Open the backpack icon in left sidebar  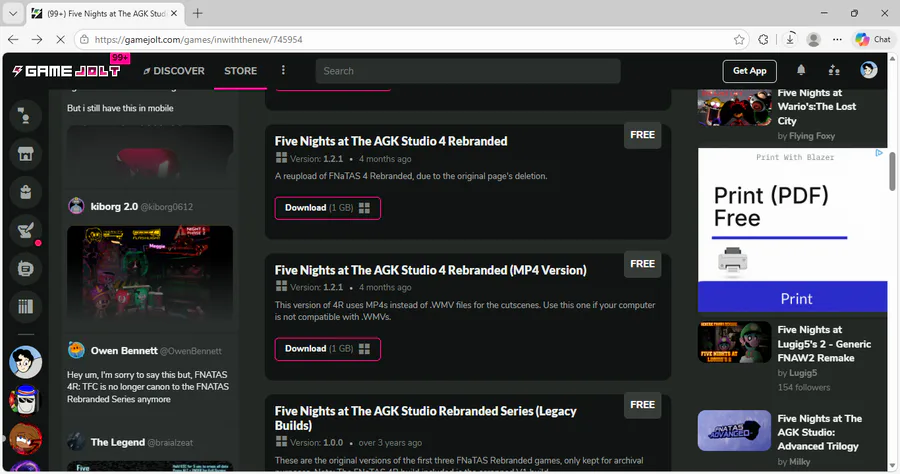[x=25, y=192]
